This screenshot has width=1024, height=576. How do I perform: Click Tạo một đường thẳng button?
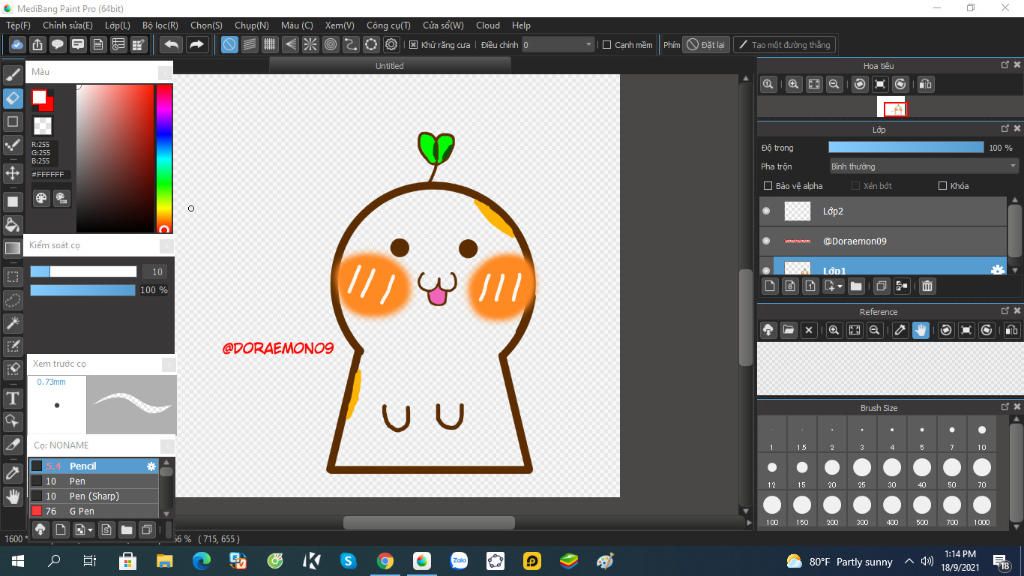coord(784,44)
